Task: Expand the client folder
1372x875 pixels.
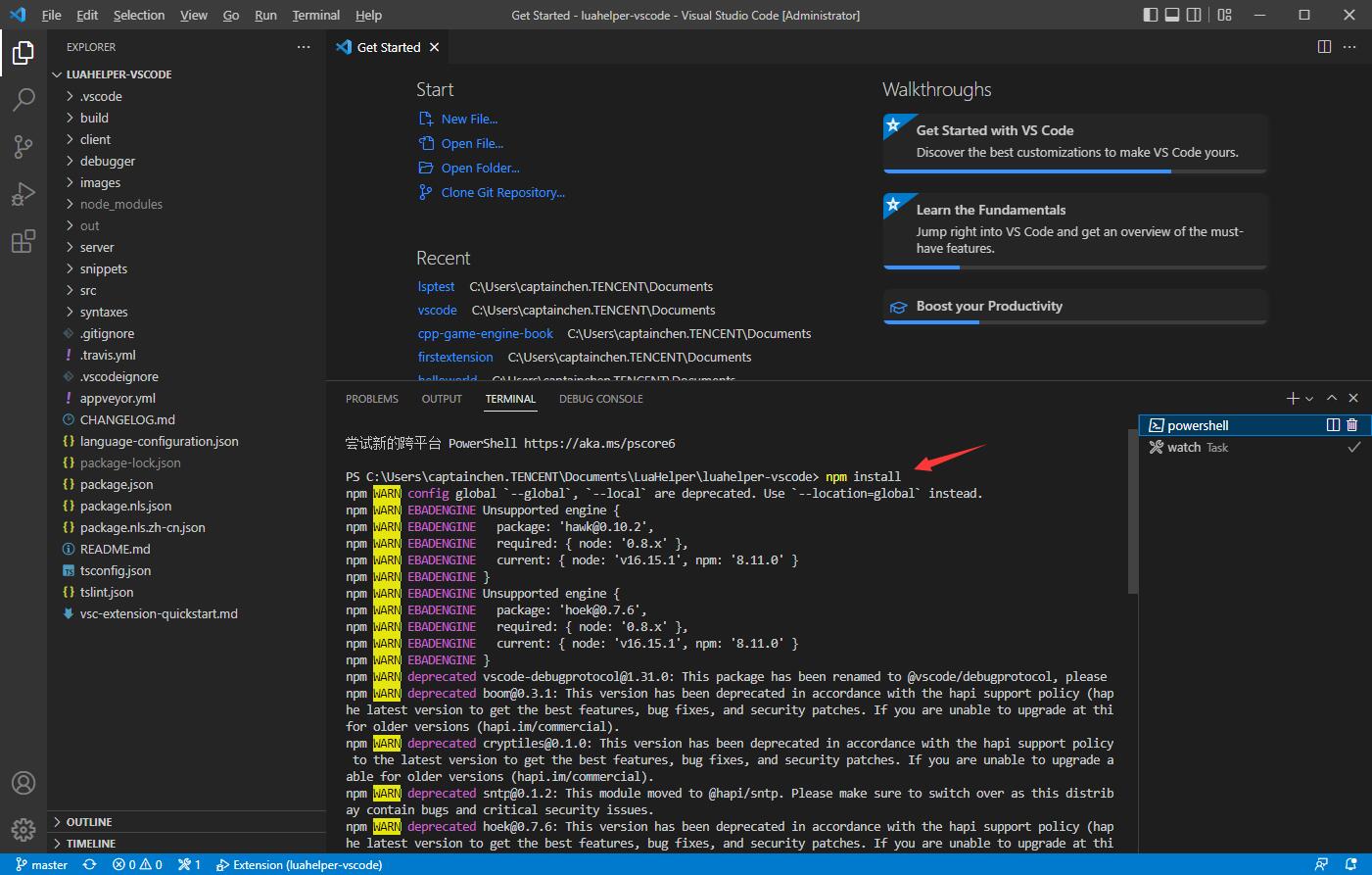Action: tap(186, 139)
